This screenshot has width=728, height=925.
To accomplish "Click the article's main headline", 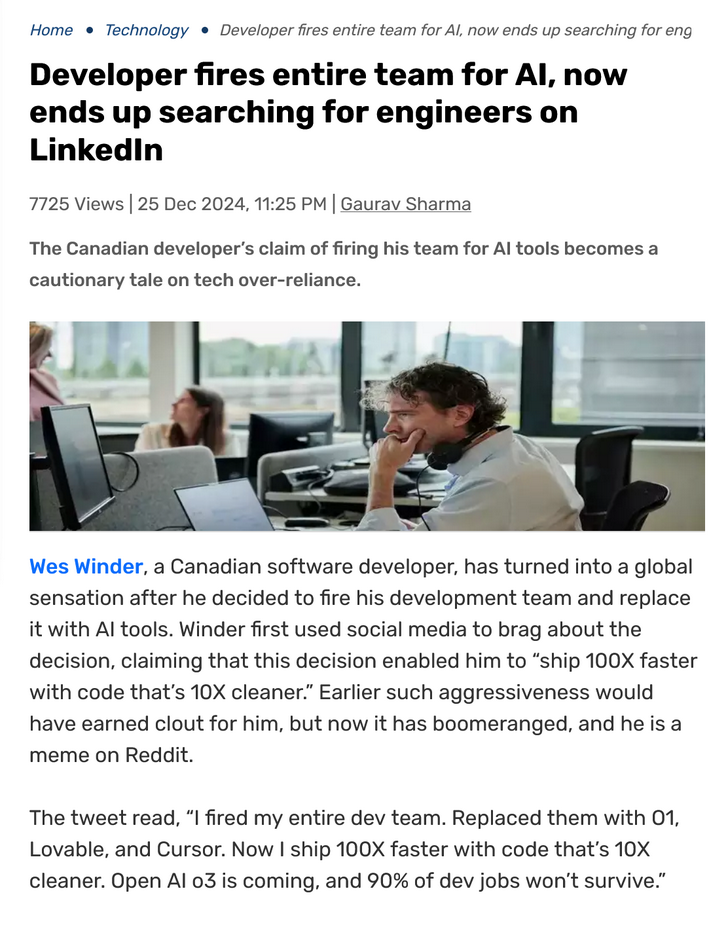I will click(328, 112).
